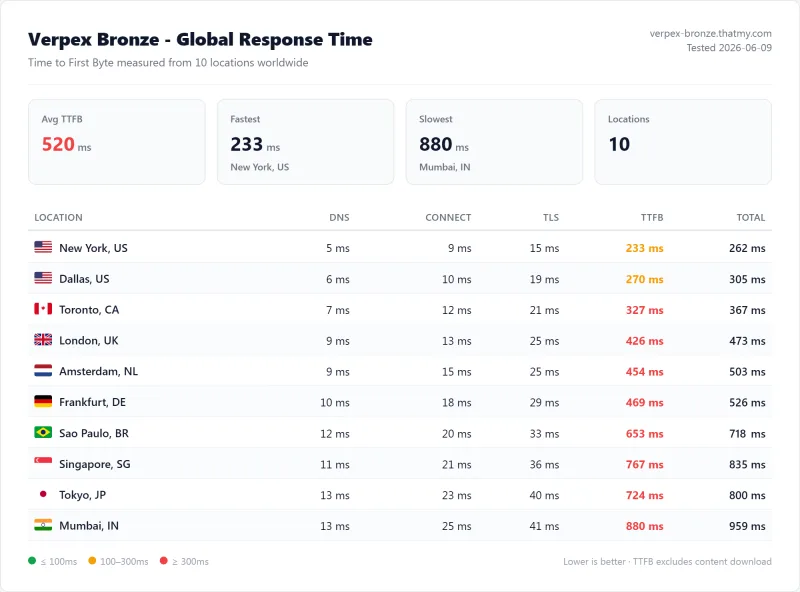Screen dimensions: 800x592
Task: Click the TLS column header
Action: click(x=551, y=217)
